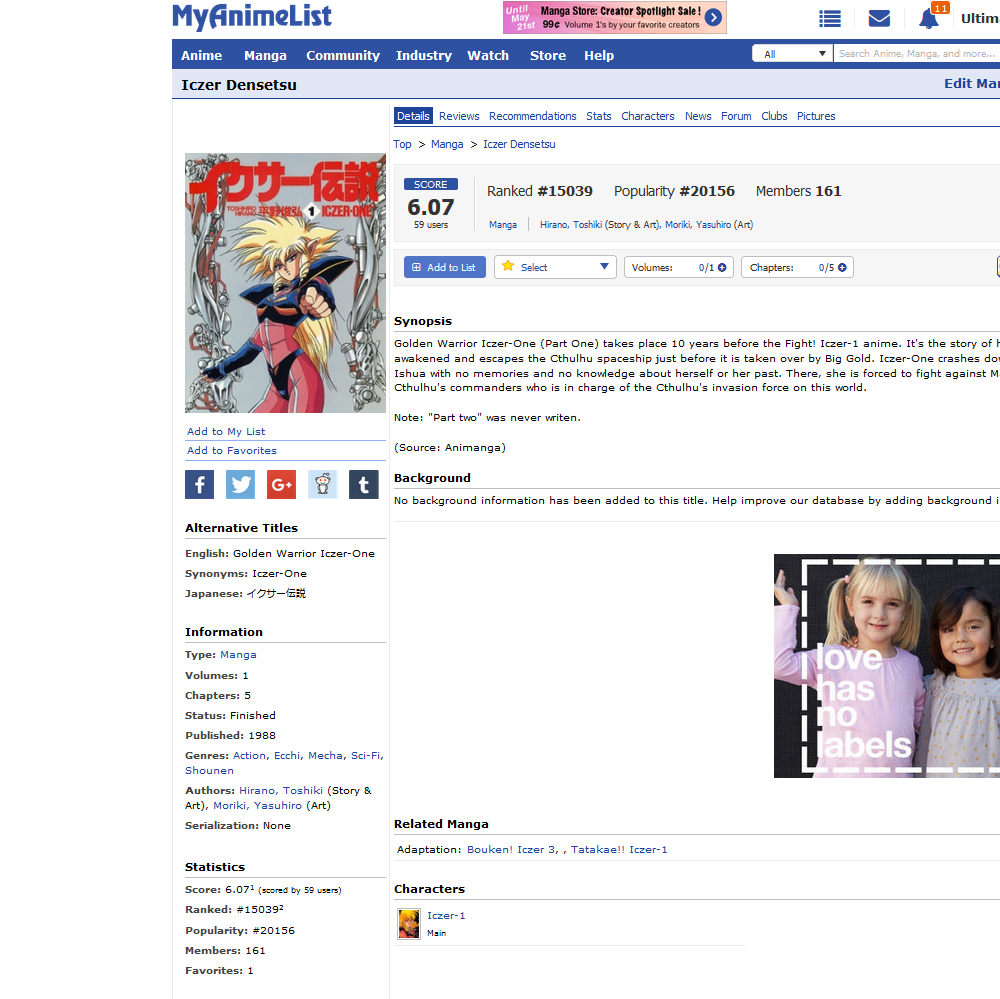Open the MyAnimeList home logo
The image size is (1000, 999).
252,17
